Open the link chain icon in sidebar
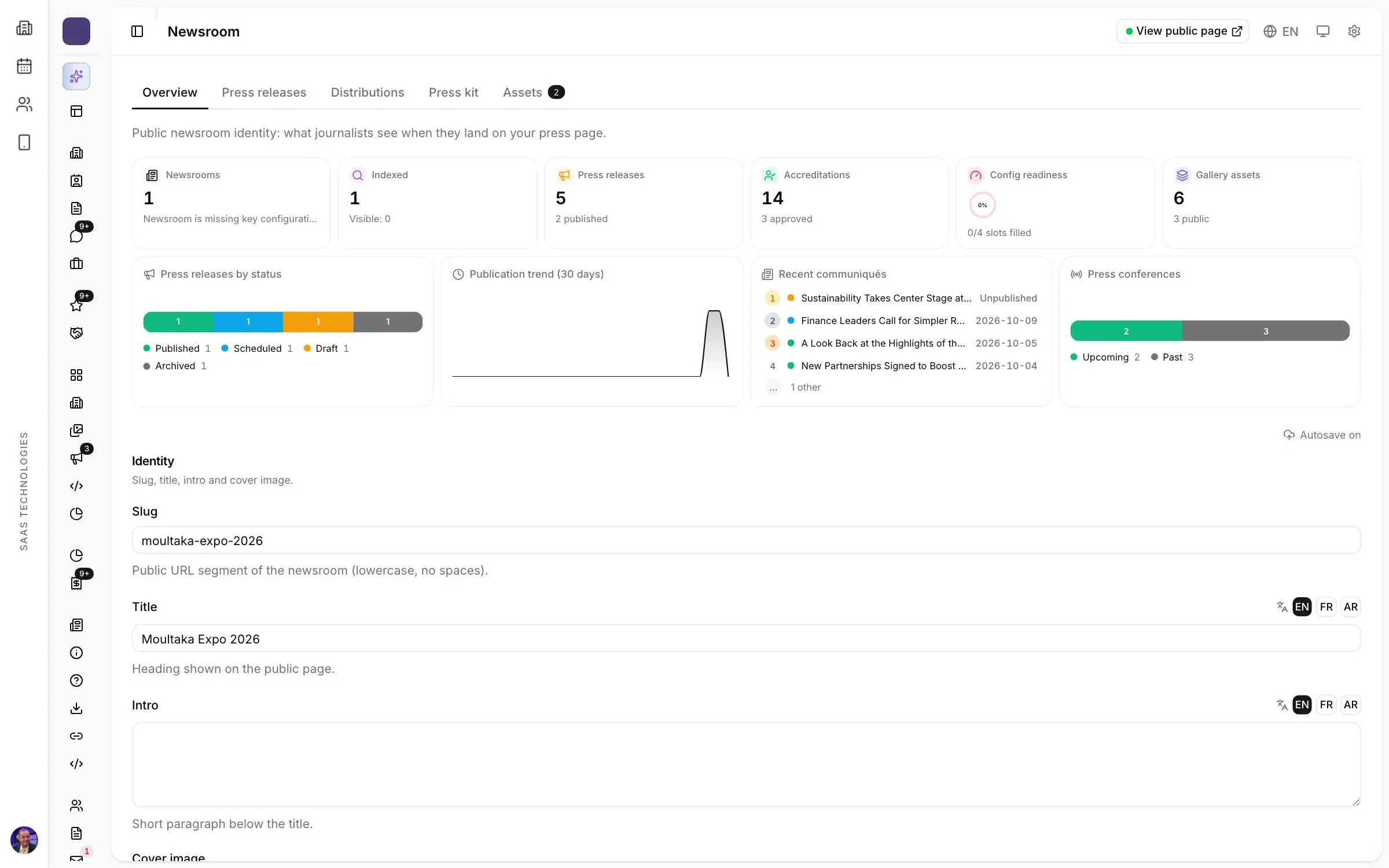Viewport: 1389px width, 868px height. pos(76,736)
